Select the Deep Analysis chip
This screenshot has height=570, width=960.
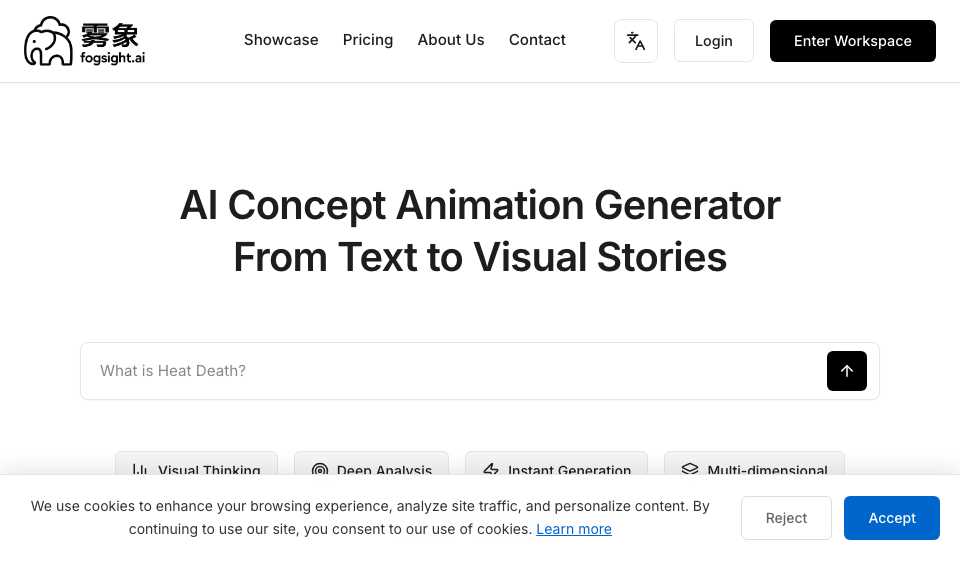[x=372, y=464]
